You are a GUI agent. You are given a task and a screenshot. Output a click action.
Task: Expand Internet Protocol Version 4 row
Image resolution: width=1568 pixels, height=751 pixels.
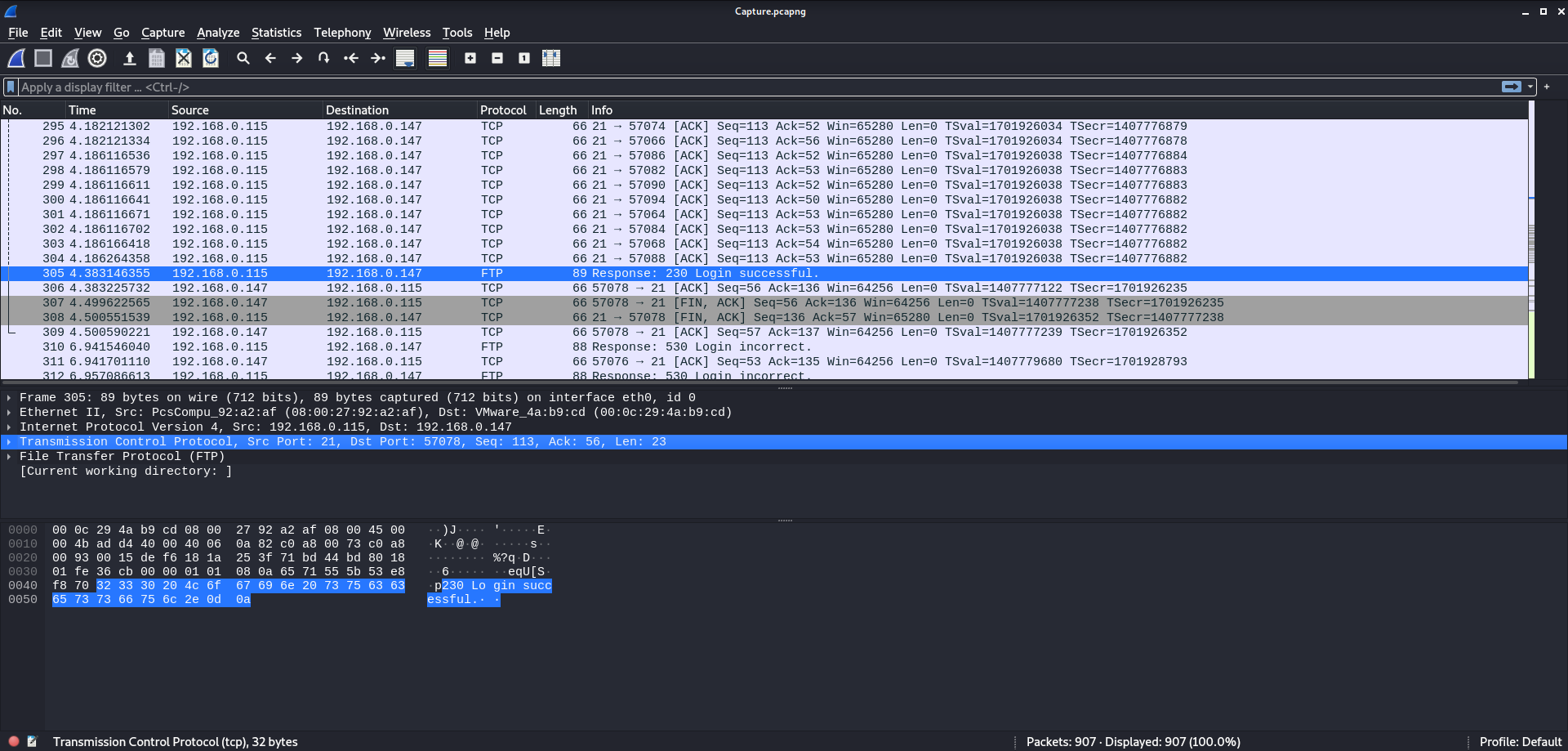pos(9,427)
